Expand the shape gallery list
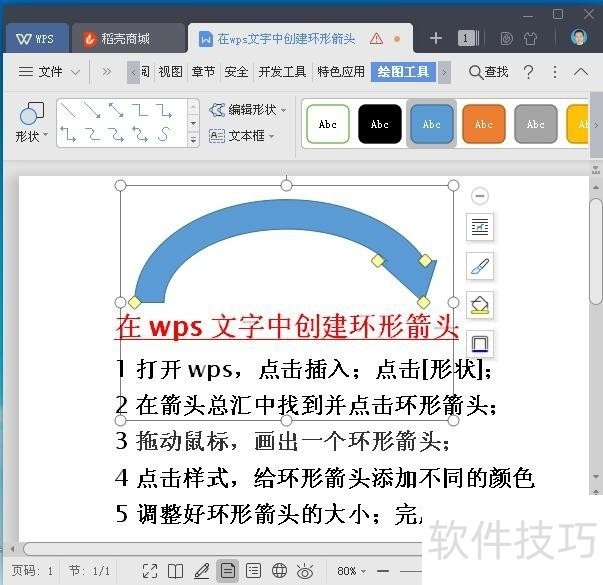The width and height of the screenshot is (603, 585). [x=193, y=140]
